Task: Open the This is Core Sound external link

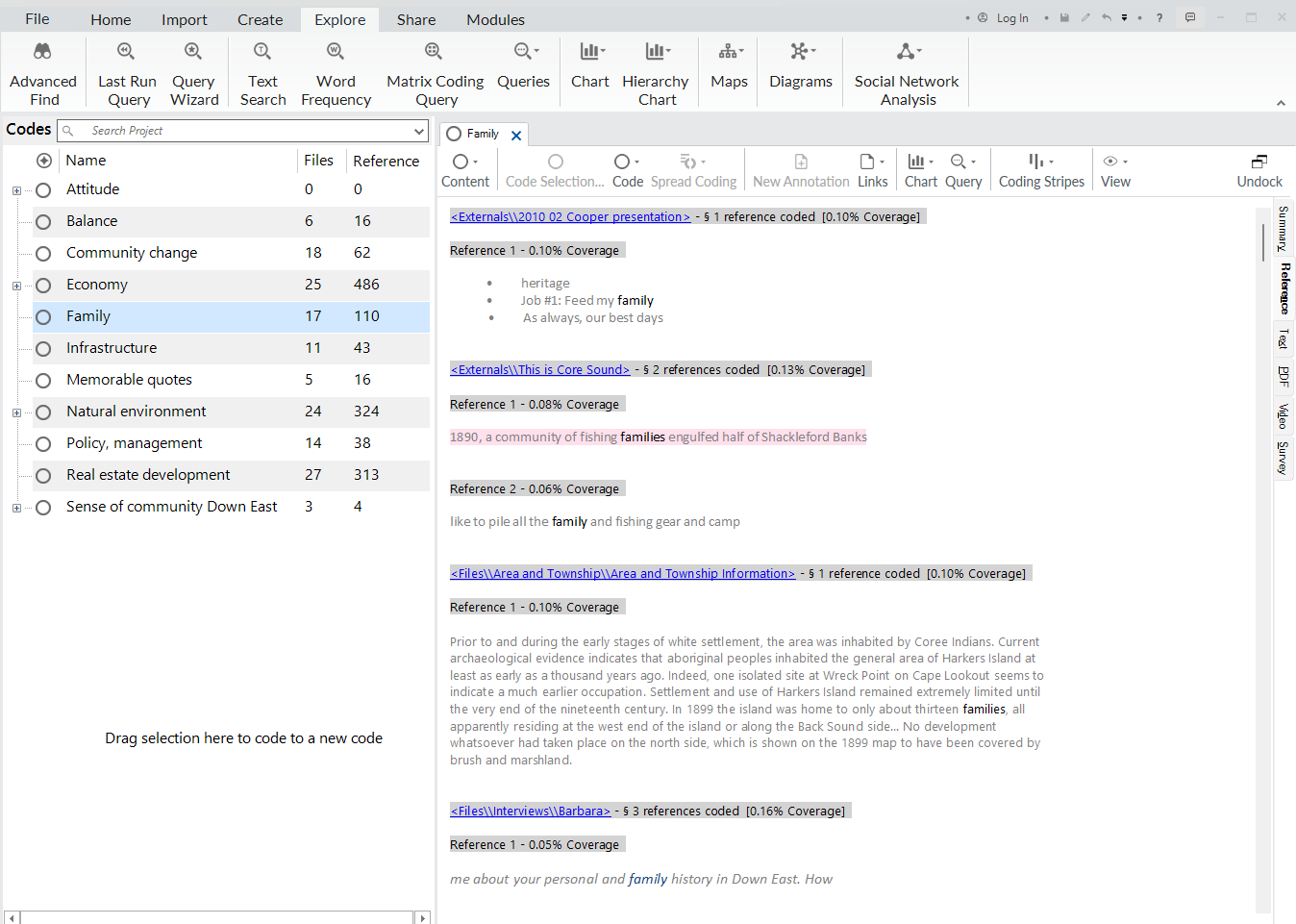Action: 540,369
